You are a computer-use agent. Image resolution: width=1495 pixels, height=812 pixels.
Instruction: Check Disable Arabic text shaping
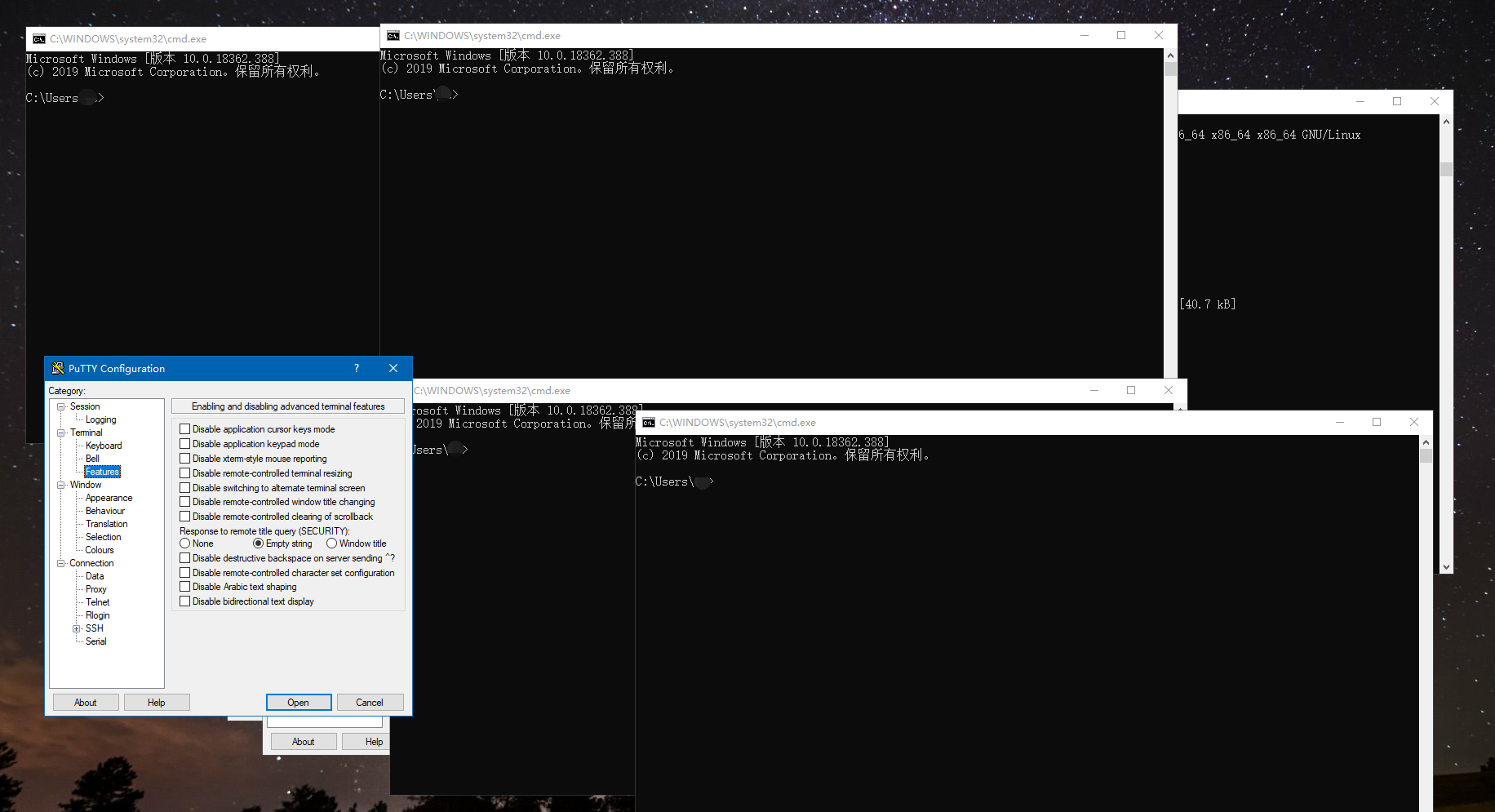point(185,587)
